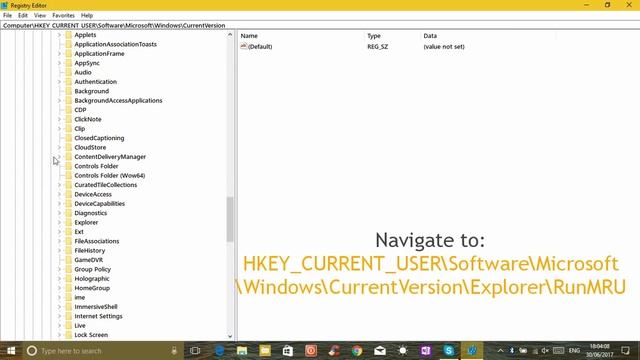Image resolution: width=640 pixels, height=360 pixels.
Task: Show hidden tray icons chevron
Action: tap(500, 351)
